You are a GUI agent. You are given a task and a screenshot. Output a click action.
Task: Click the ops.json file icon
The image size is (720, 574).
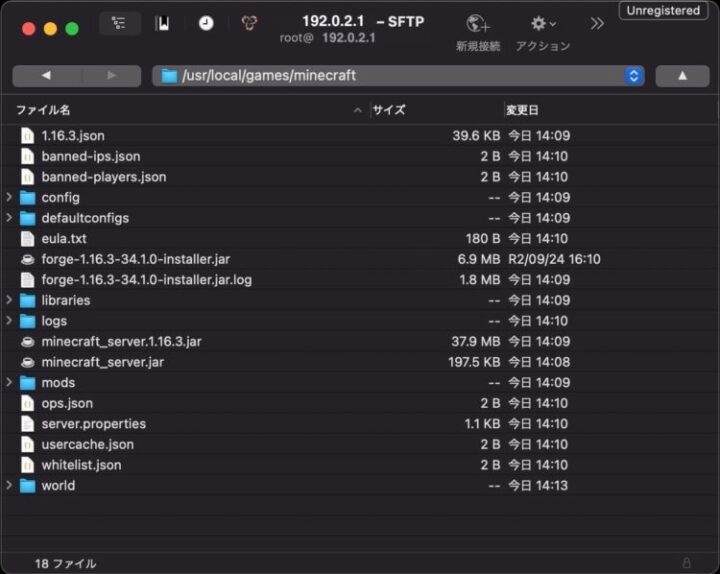click(28, 403)
